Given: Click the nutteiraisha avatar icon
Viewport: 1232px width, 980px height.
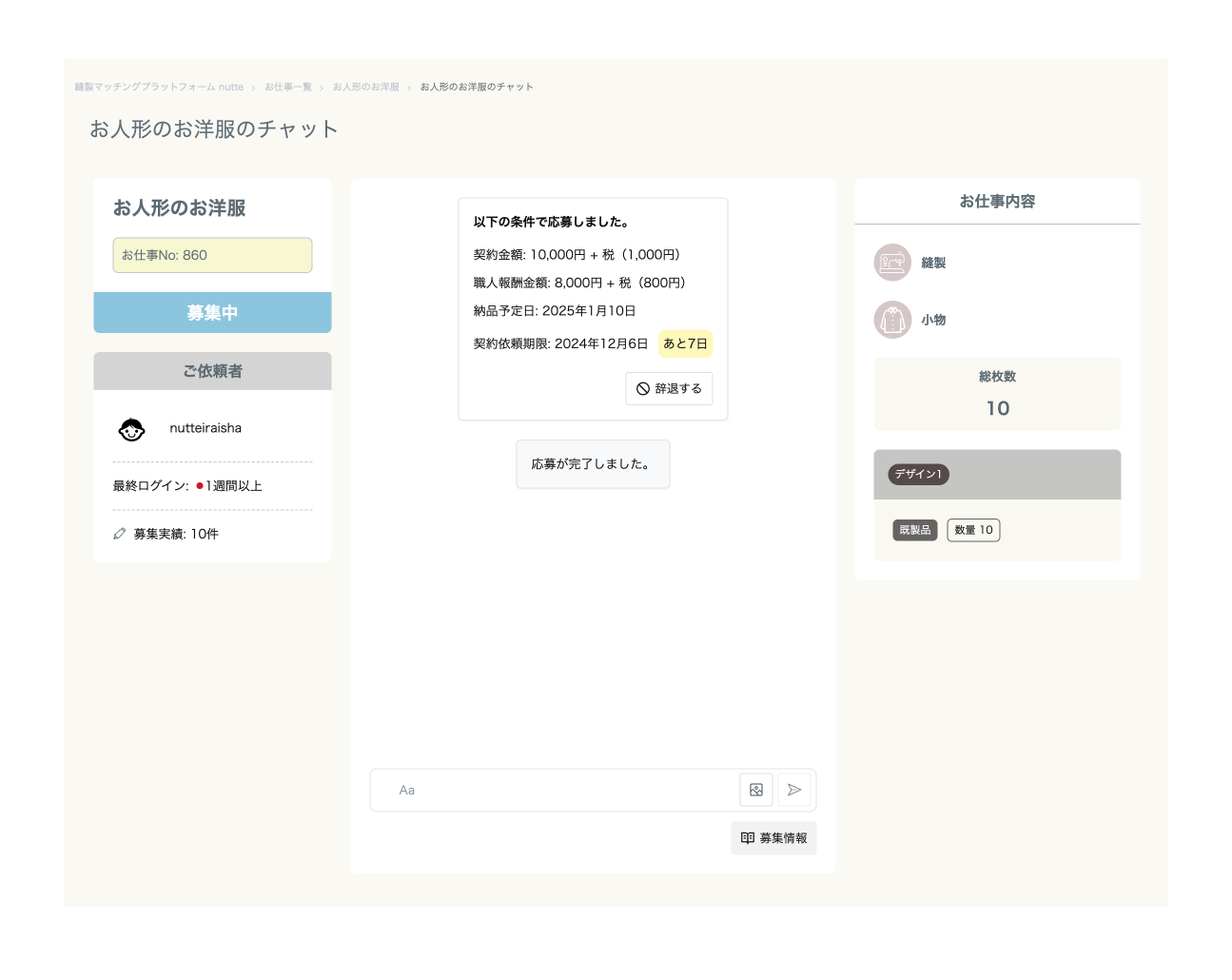Looking at the screenshot, I should [x=131, y=429].
